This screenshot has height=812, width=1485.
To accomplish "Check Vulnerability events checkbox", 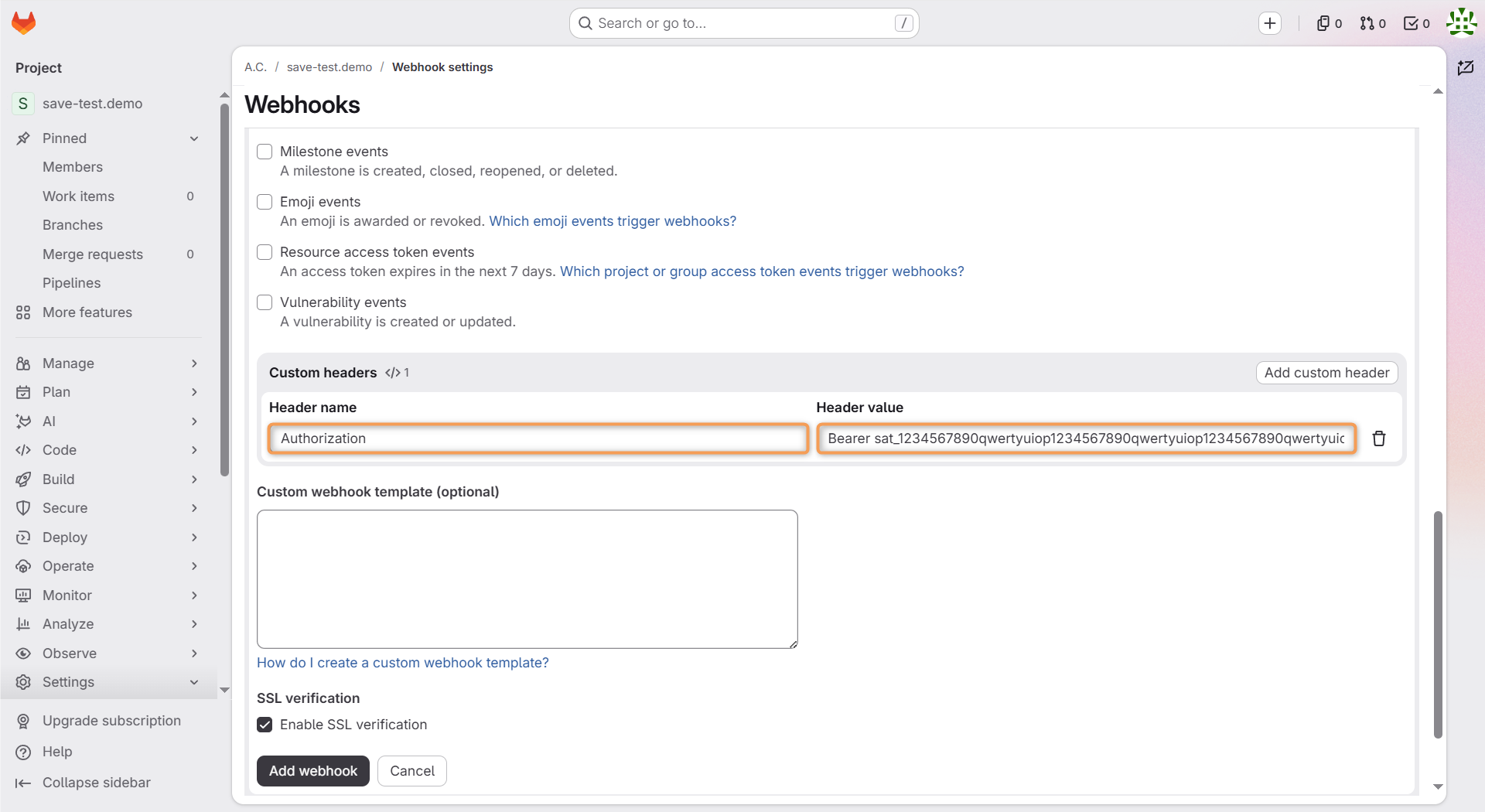I will [265, 302].
